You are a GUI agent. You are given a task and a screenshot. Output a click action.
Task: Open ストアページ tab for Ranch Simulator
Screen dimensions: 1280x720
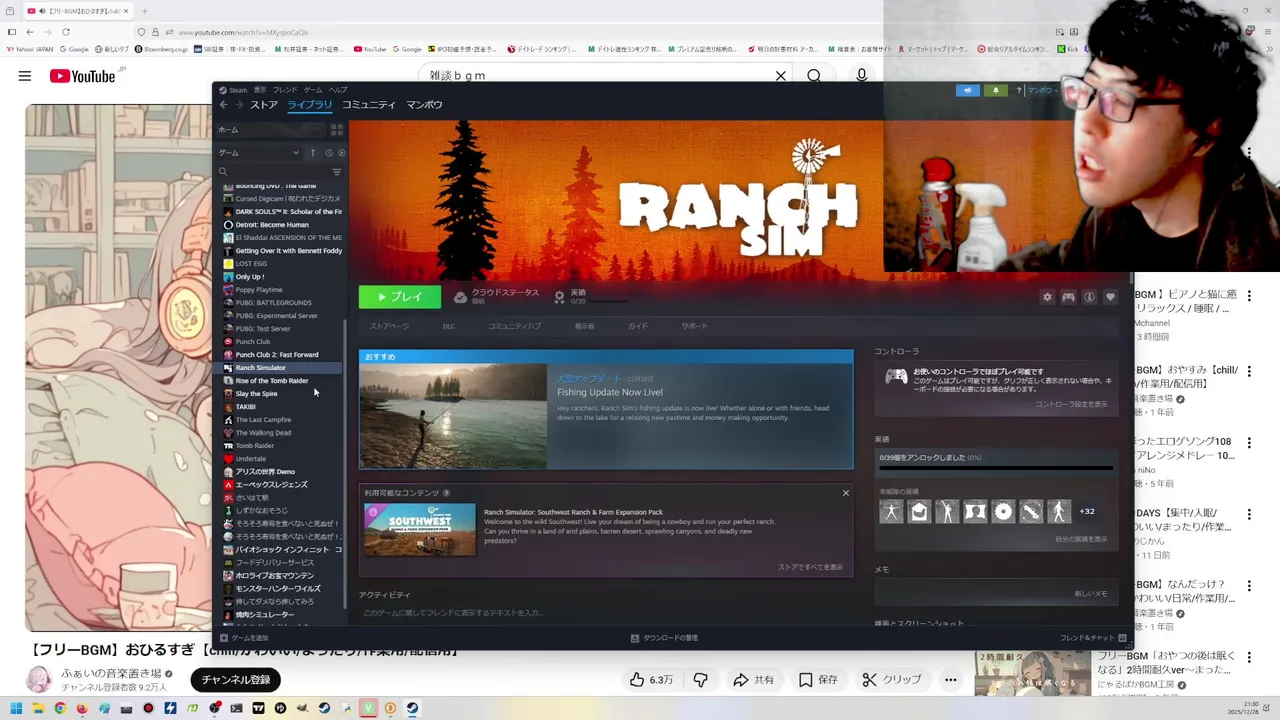[x=389, y=326]
